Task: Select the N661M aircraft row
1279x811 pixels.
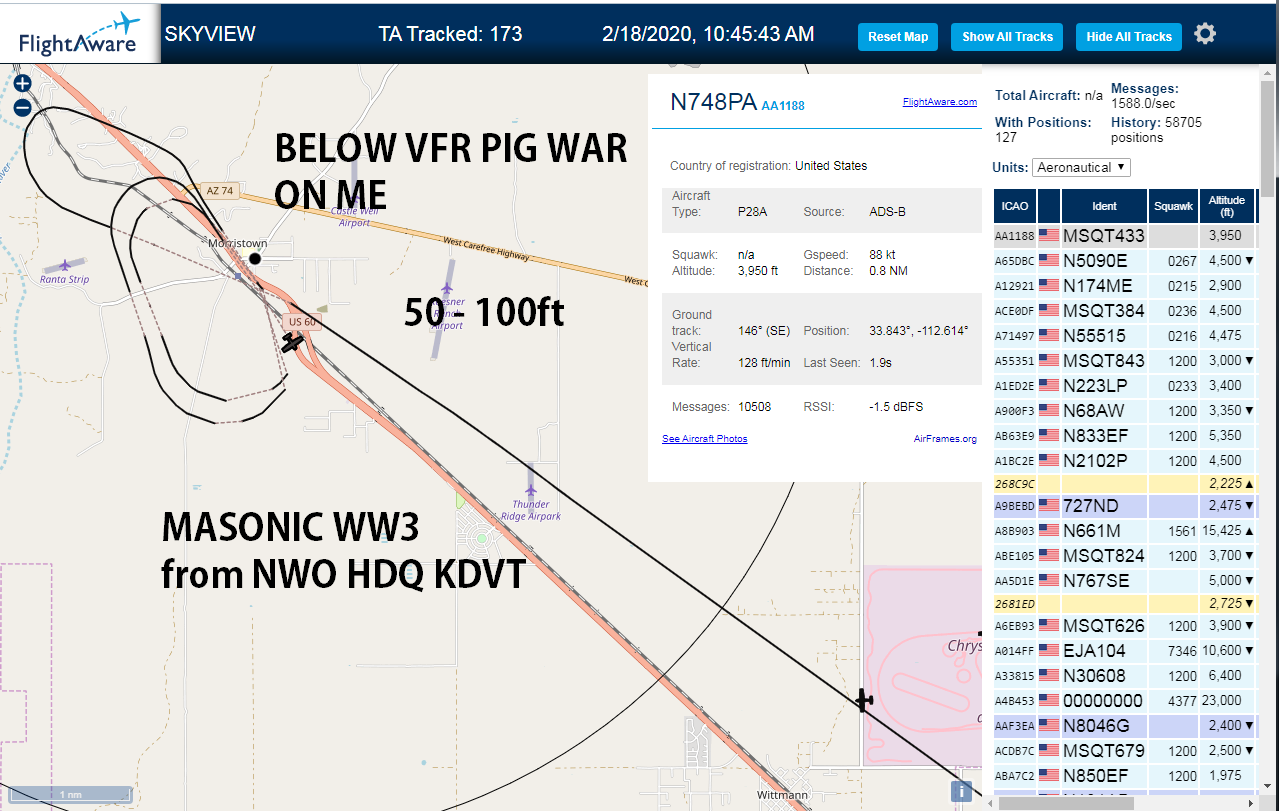Action: 1124,531
